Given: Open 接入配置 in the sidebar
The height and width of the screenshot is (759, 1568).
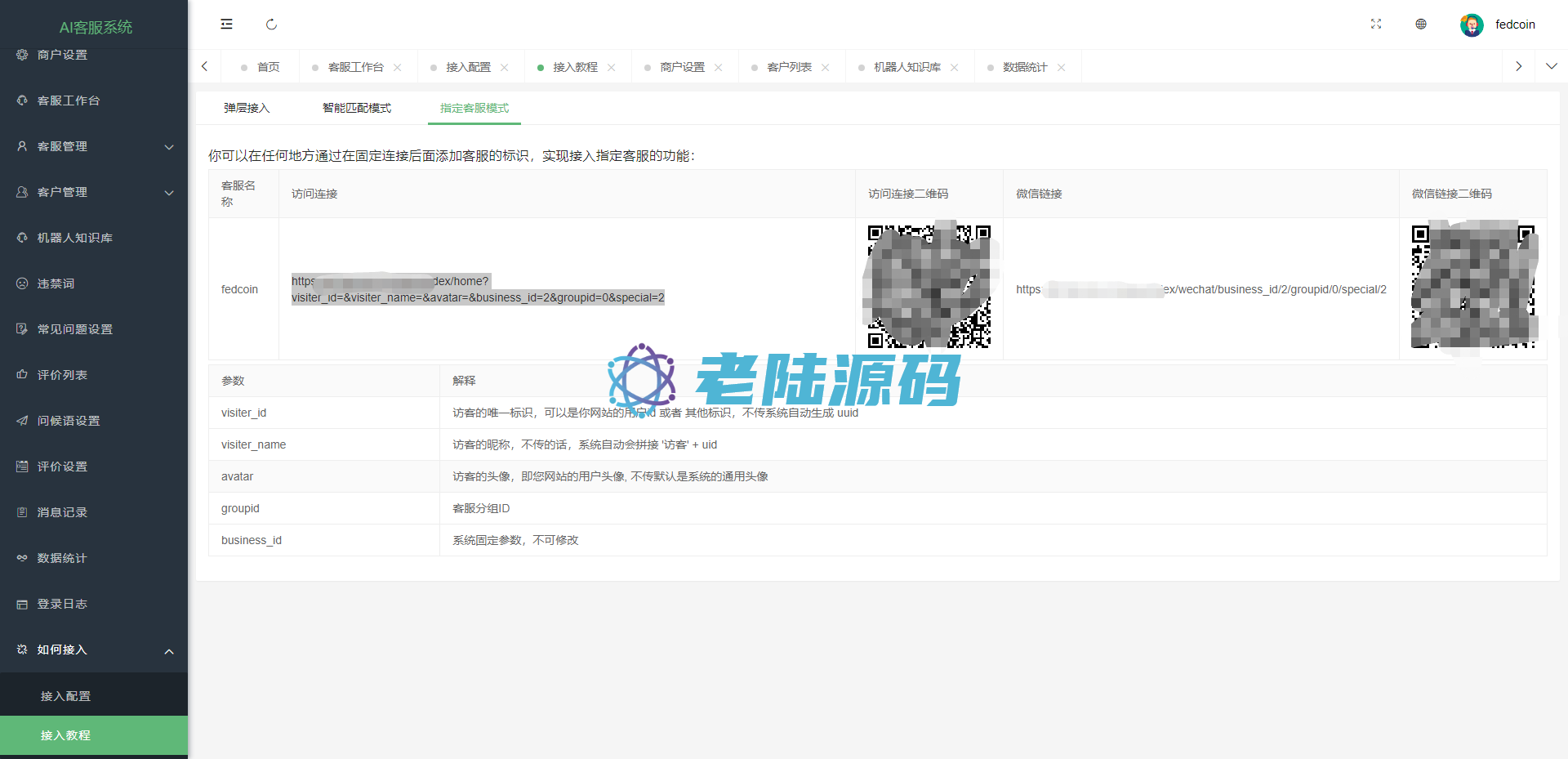Looking at the screenshot, I should pyautogui.click(x=66, y=696).
